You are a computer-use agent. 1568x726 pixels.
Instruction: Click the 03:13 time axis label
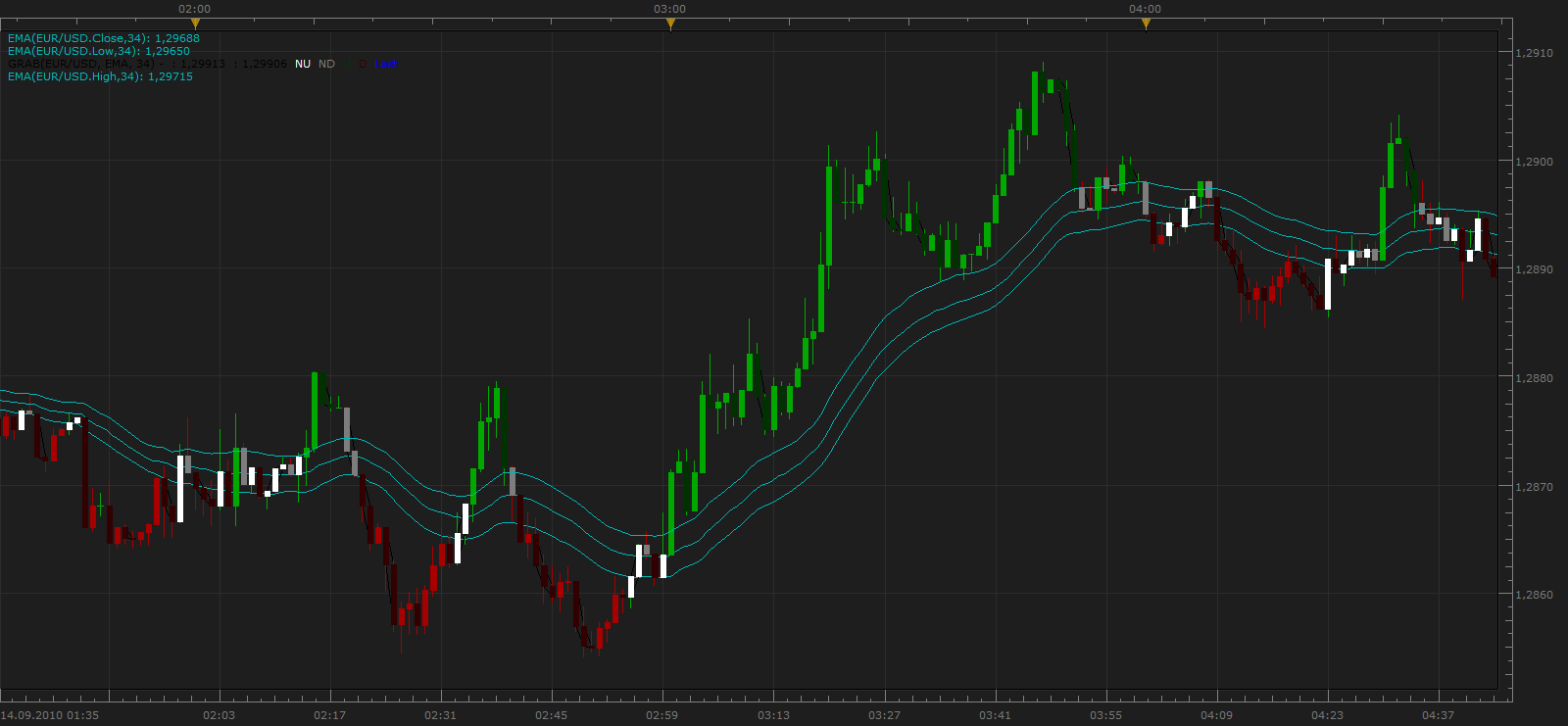(773, 715)
